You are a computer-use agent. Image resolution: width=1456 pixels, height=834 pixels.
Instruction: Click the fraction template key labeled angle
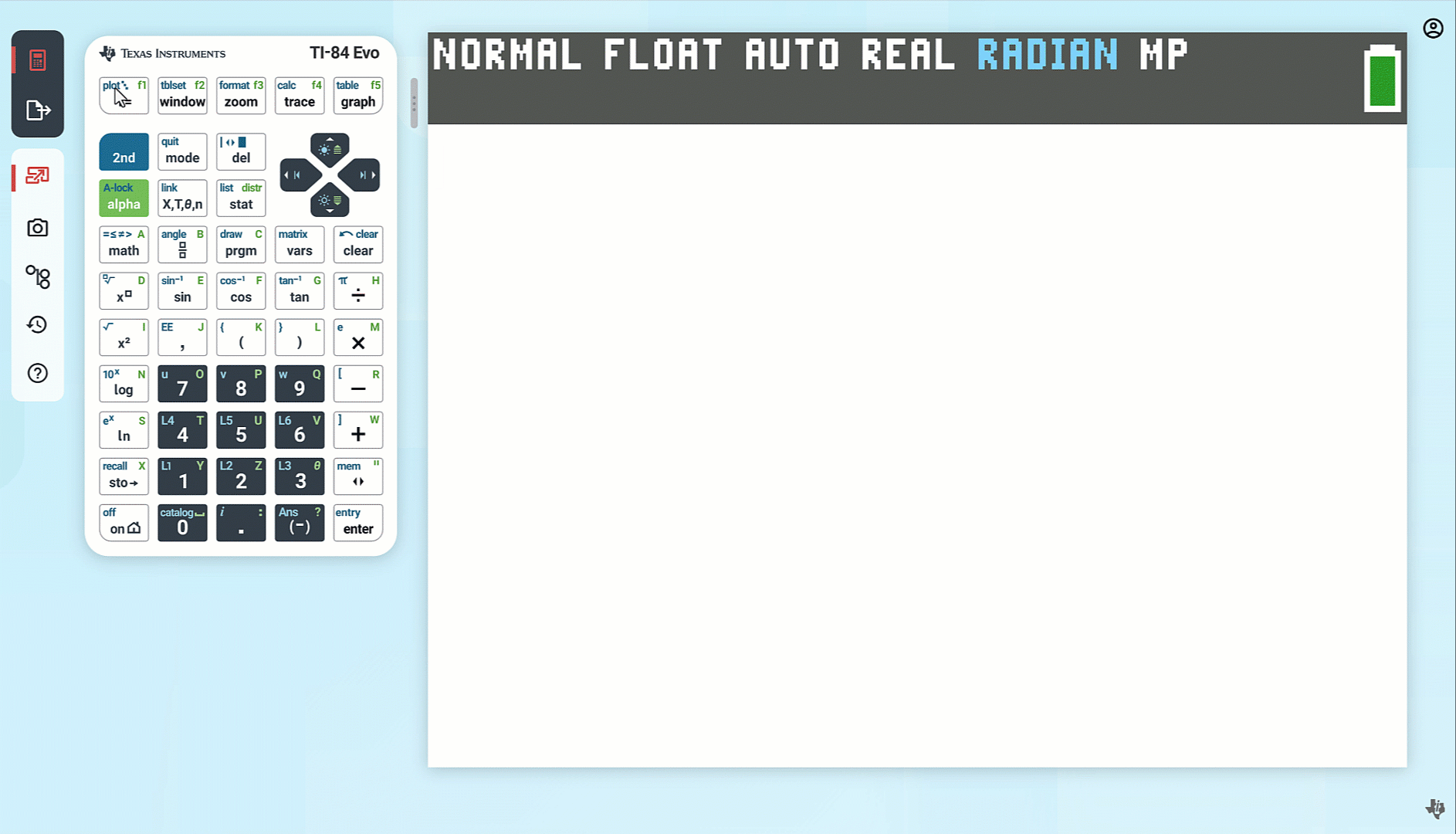(x=182, y=244)
